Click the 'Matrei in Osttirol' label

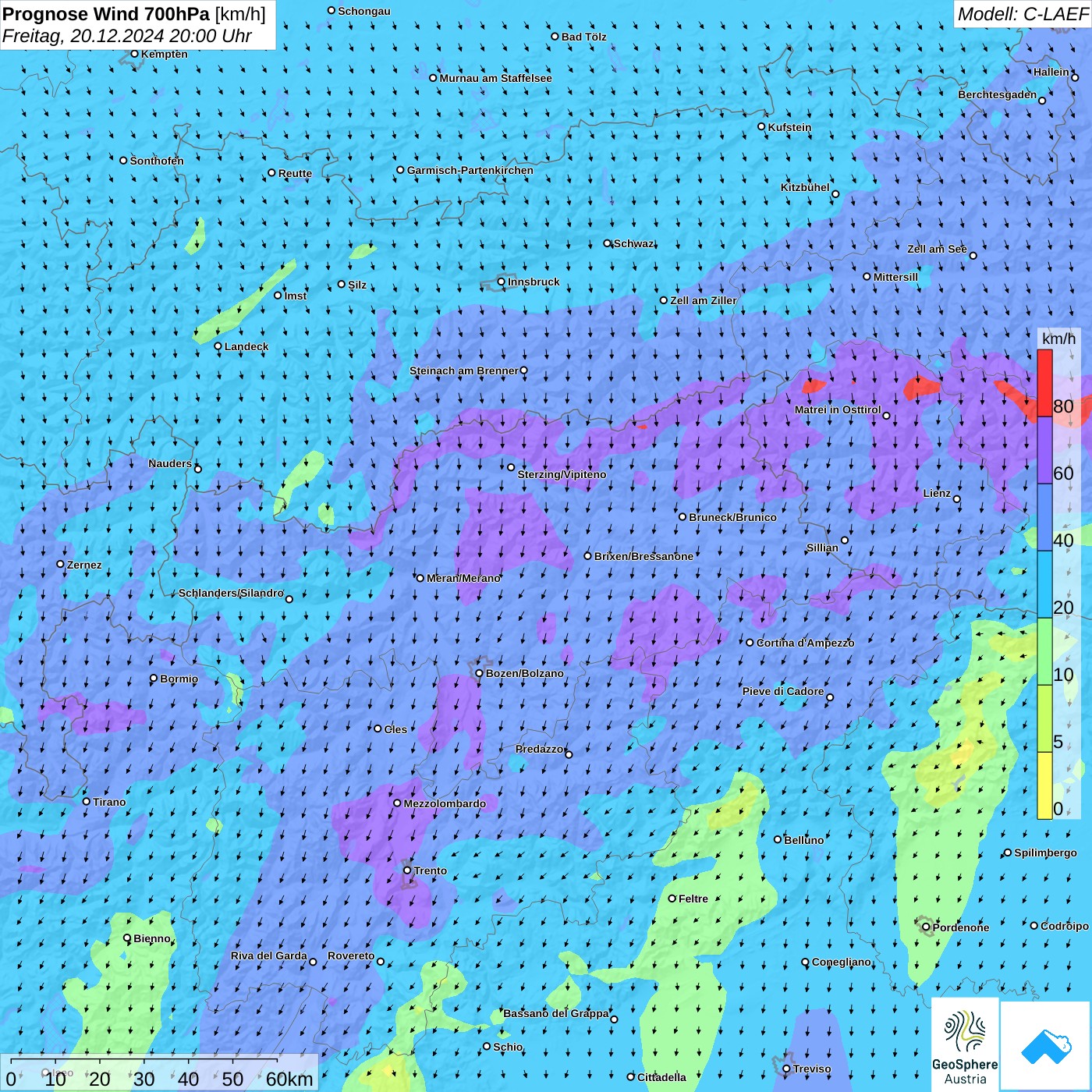[838, 409]
